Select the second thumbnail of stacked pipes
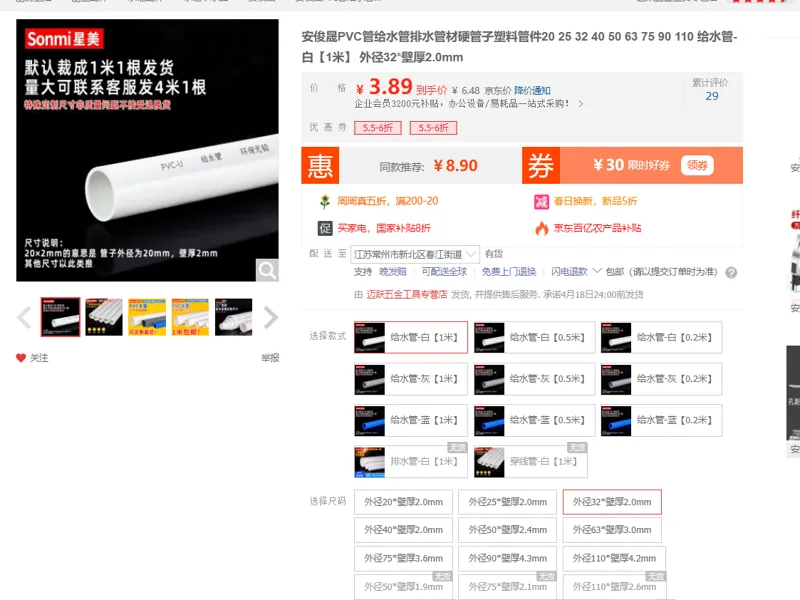The width and height of the screenshot is (800, 600). pyautogui.click(x=104, y=317)
